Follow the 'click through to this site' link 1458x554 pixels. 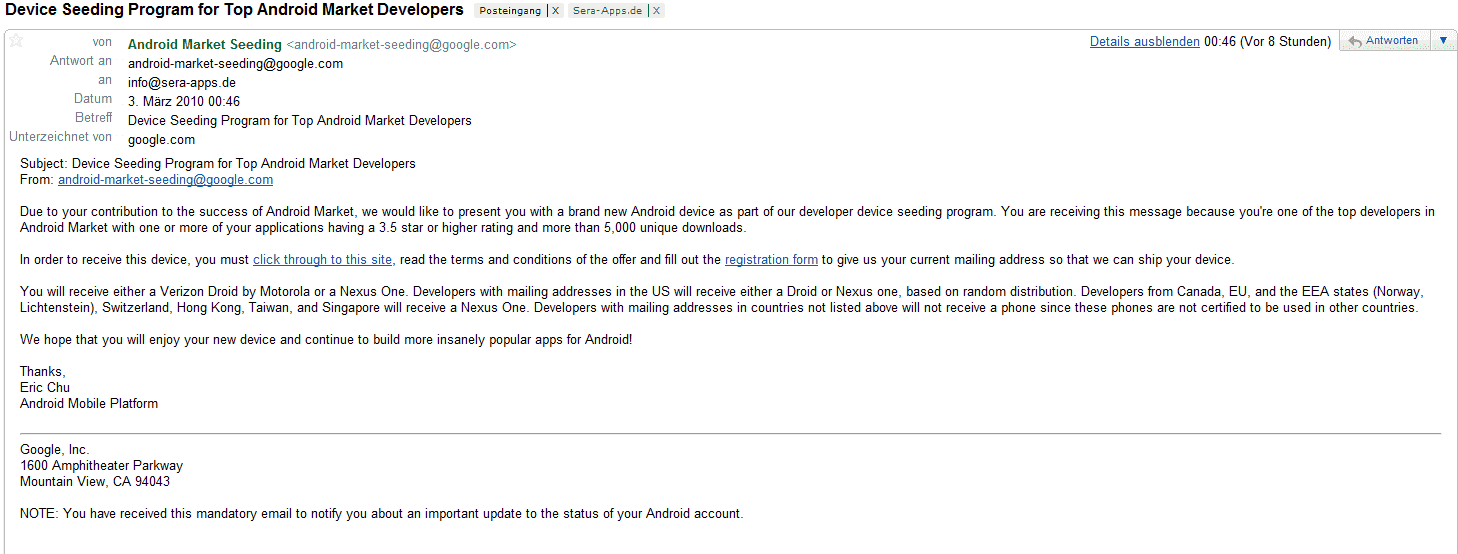pos(323,260)
